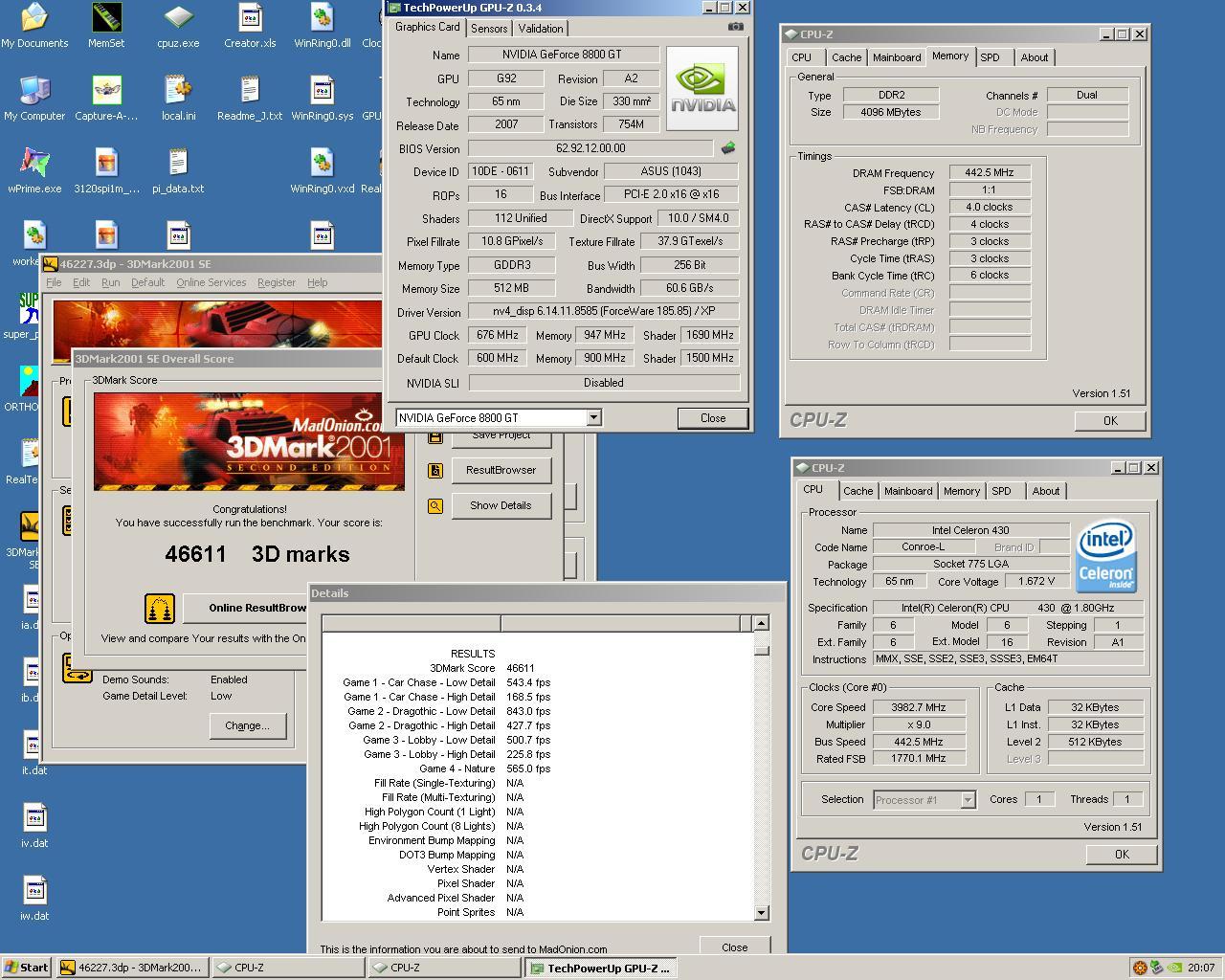Open Creator.xls file icon
The height and width of the screenshot is (980, 1225).
[250, 26]
